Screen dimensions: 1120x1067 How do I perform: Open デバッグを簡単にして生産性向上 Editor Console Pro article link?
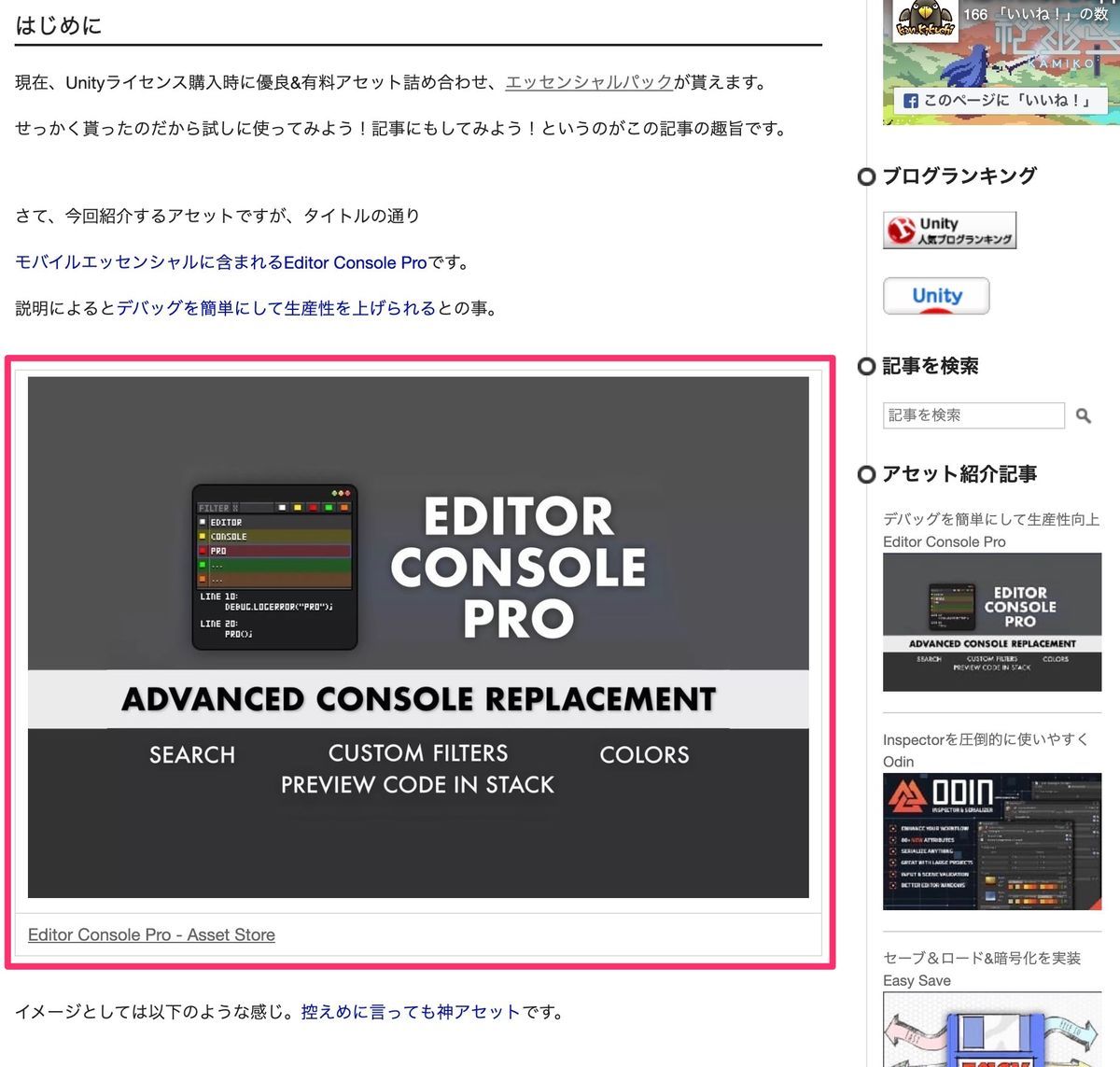pyautogui.click(x=991, y=530)
